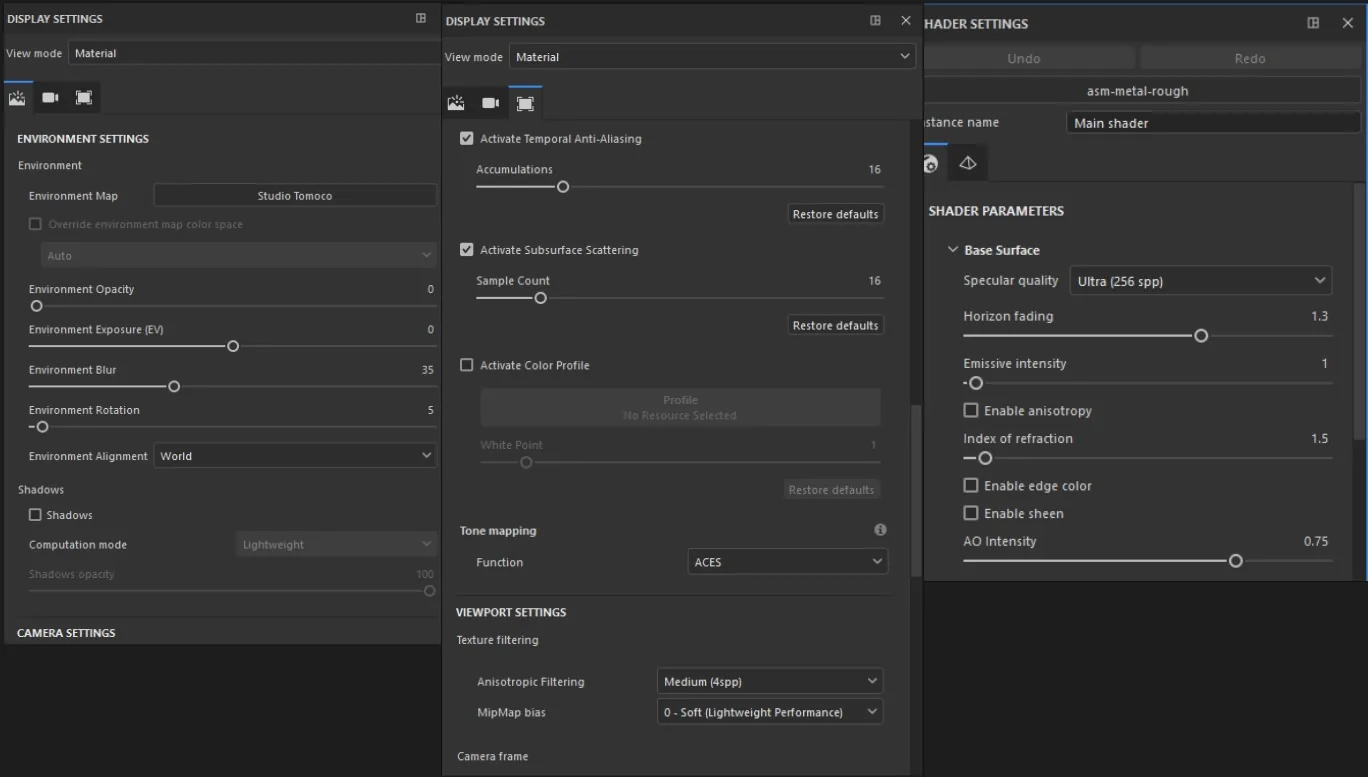Disable Activate Subsurface Scattering checkbox
The width and height of the screenshot is (1368, 777).
466,250
